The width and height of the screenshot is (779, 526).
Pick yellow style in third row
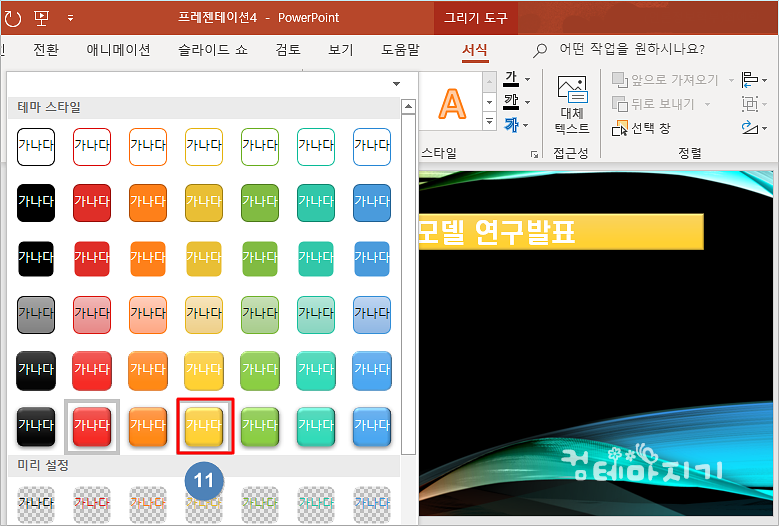tap(204, 259)
